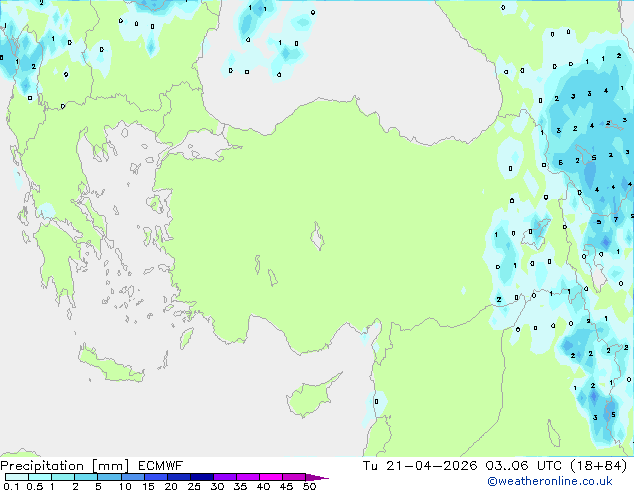Click the "Precipitation" title text
The width and height of the screenshot is (634, 490).
tap(42, 466)
